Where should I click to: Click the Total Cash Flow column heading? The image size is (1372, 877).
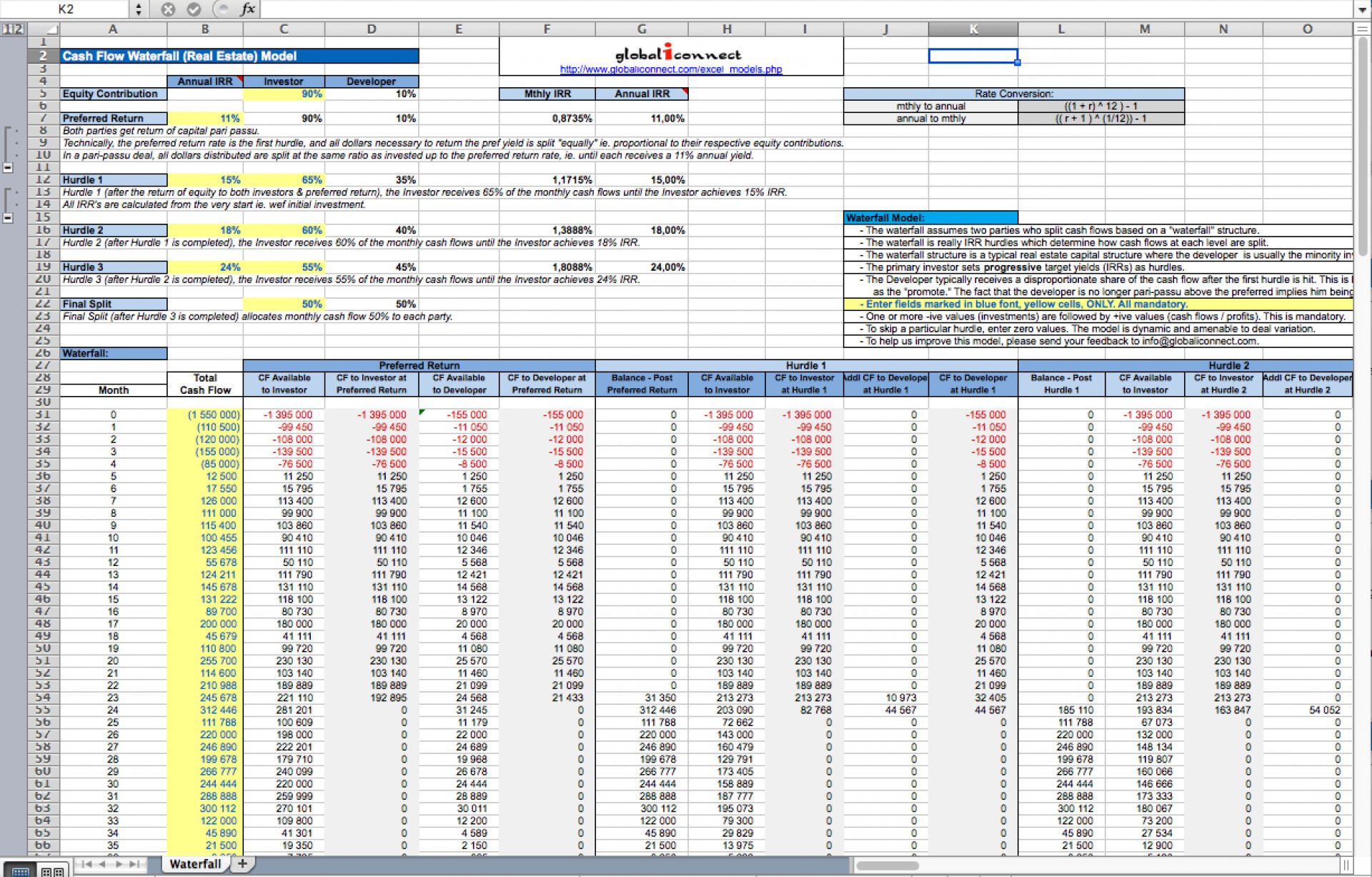click(x=205, y=384)
